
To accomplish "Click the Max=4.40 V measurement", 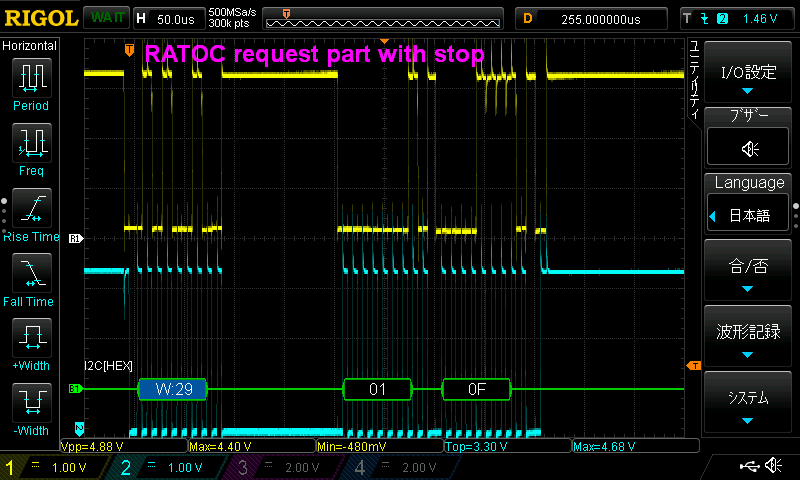I will coord(252,446).
